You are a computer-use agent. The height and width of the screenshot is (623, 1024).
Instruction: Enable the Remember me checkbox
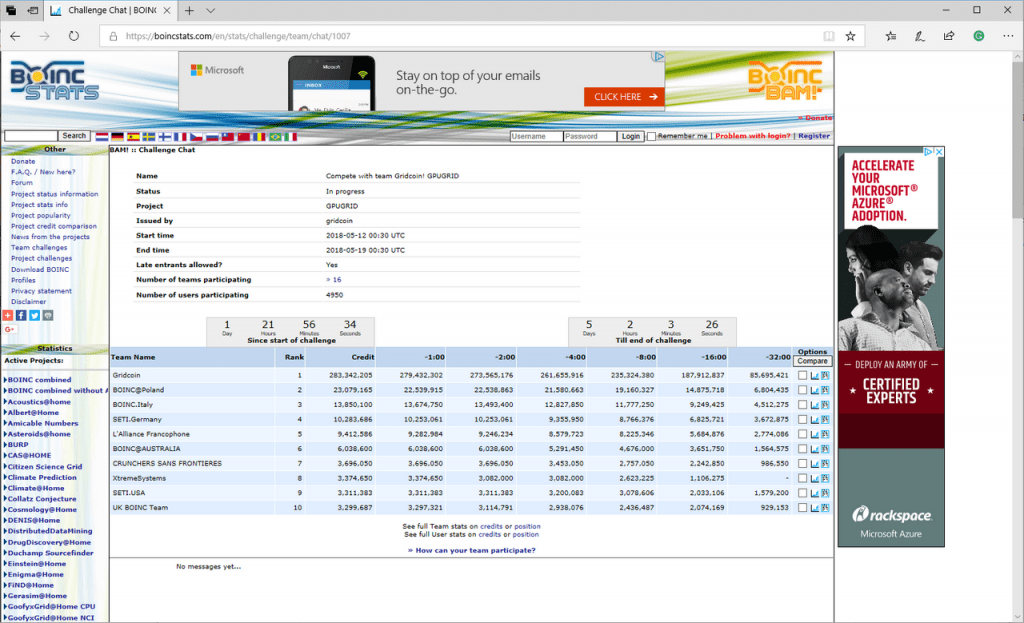[651, 136]
